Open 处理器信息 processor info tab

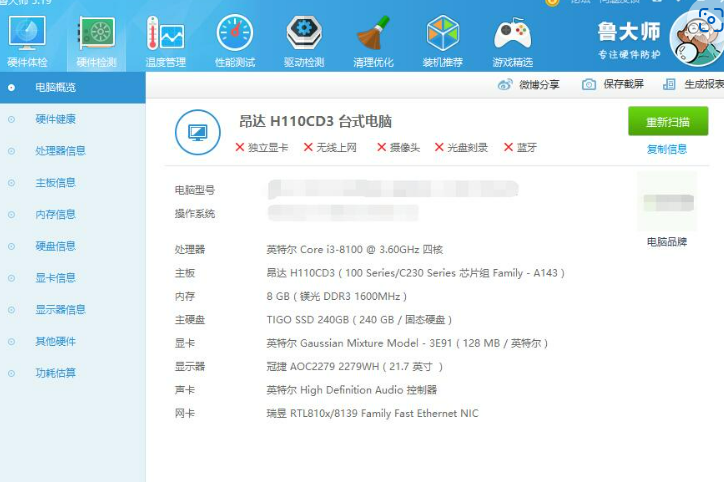[x=60, y=151]
